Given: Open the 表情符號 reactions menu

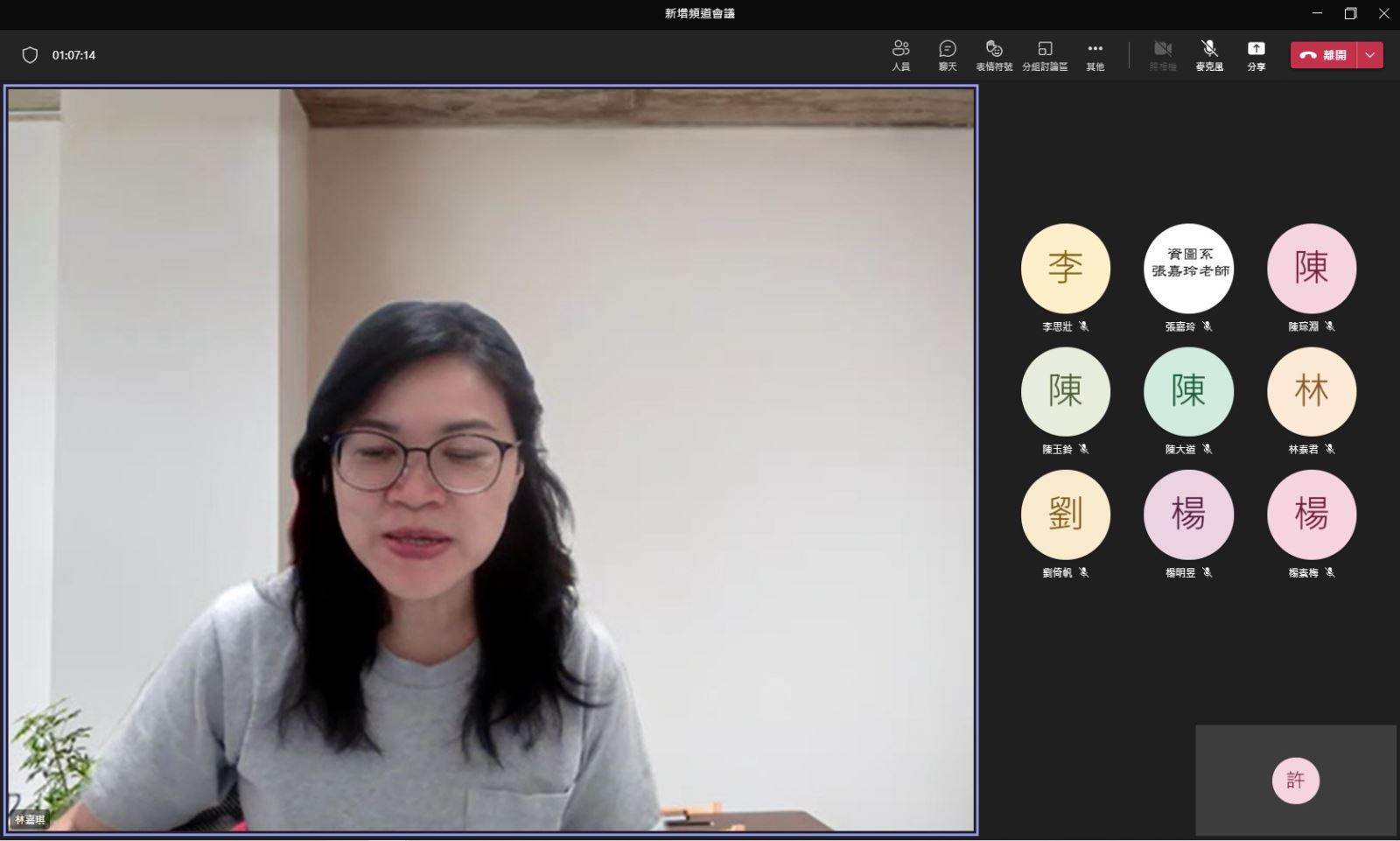Looking at the screenshot, I should pyautogui.click(x=993, y=54).
